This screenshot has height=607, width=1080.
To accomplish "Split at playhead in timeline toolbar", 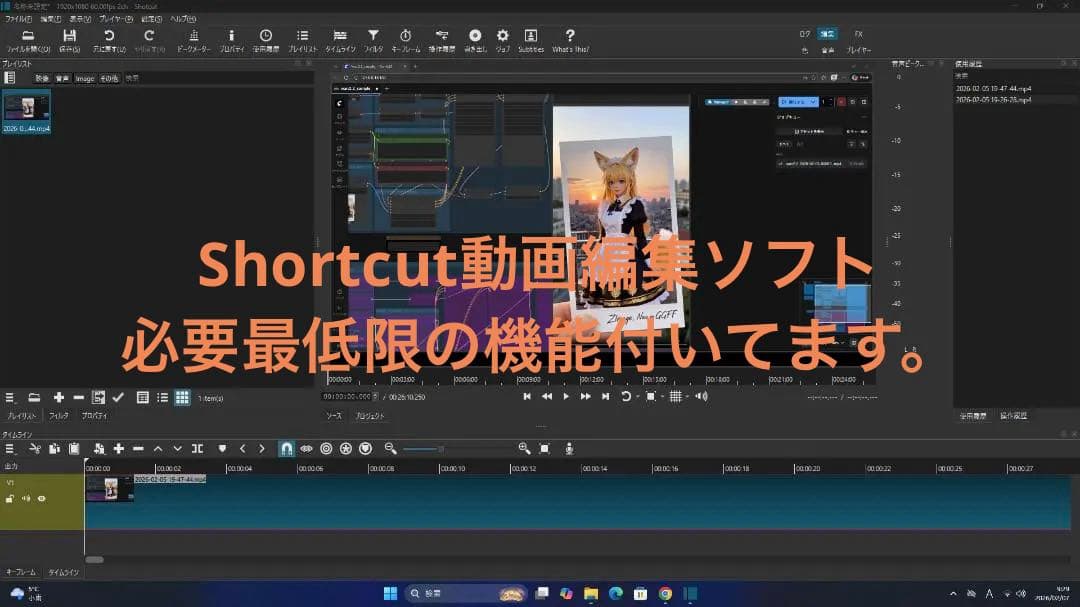I will tap(197, 449).
